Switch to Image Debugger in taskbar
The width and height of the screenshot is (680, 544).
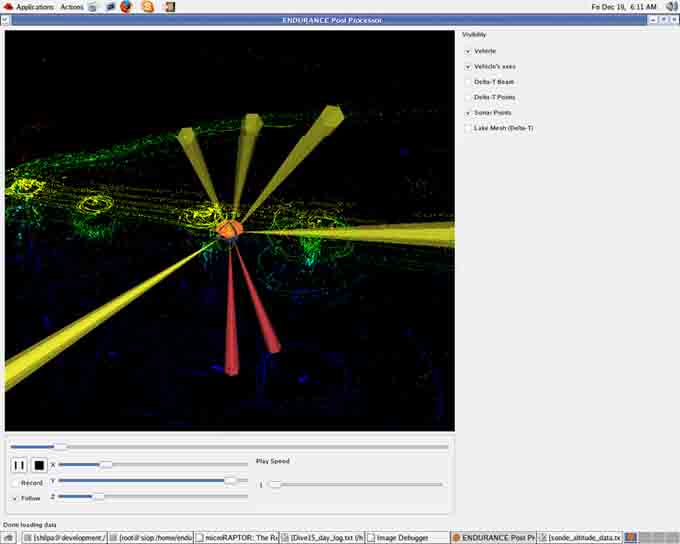pos(408,538)
